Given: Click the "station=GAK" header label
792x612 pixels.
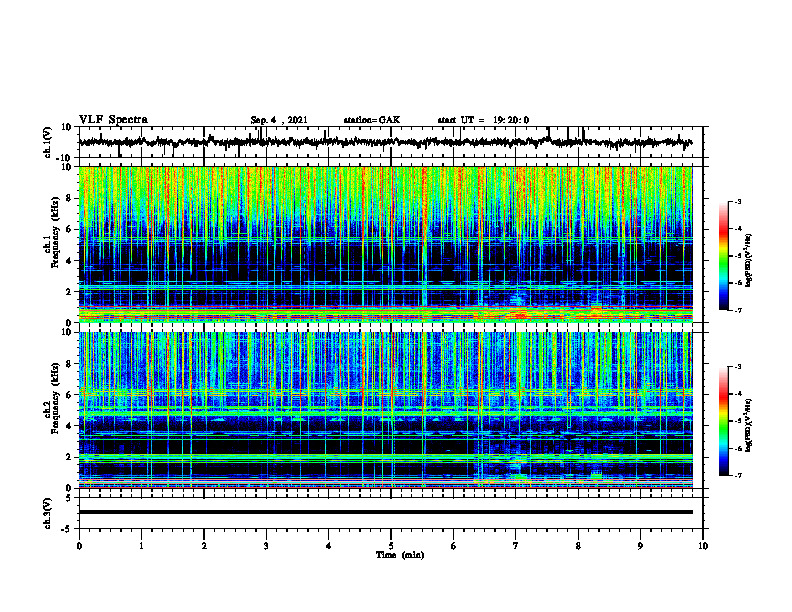Looking at the screenshot, I should click(x=372, y=120).
